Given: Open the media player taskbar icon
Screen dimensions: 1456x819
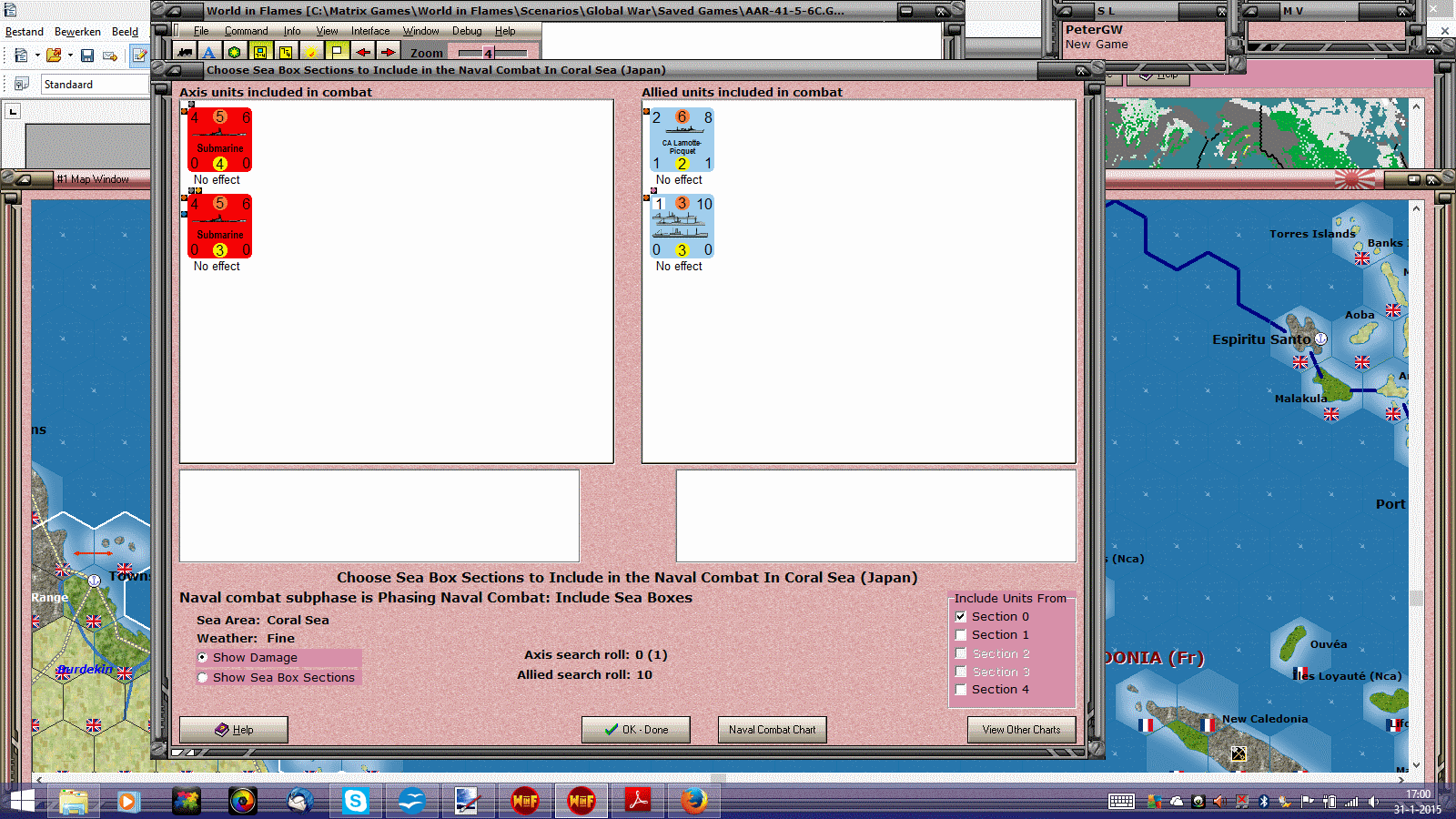Looking at the screenshot, I should (x=127, y=801).
